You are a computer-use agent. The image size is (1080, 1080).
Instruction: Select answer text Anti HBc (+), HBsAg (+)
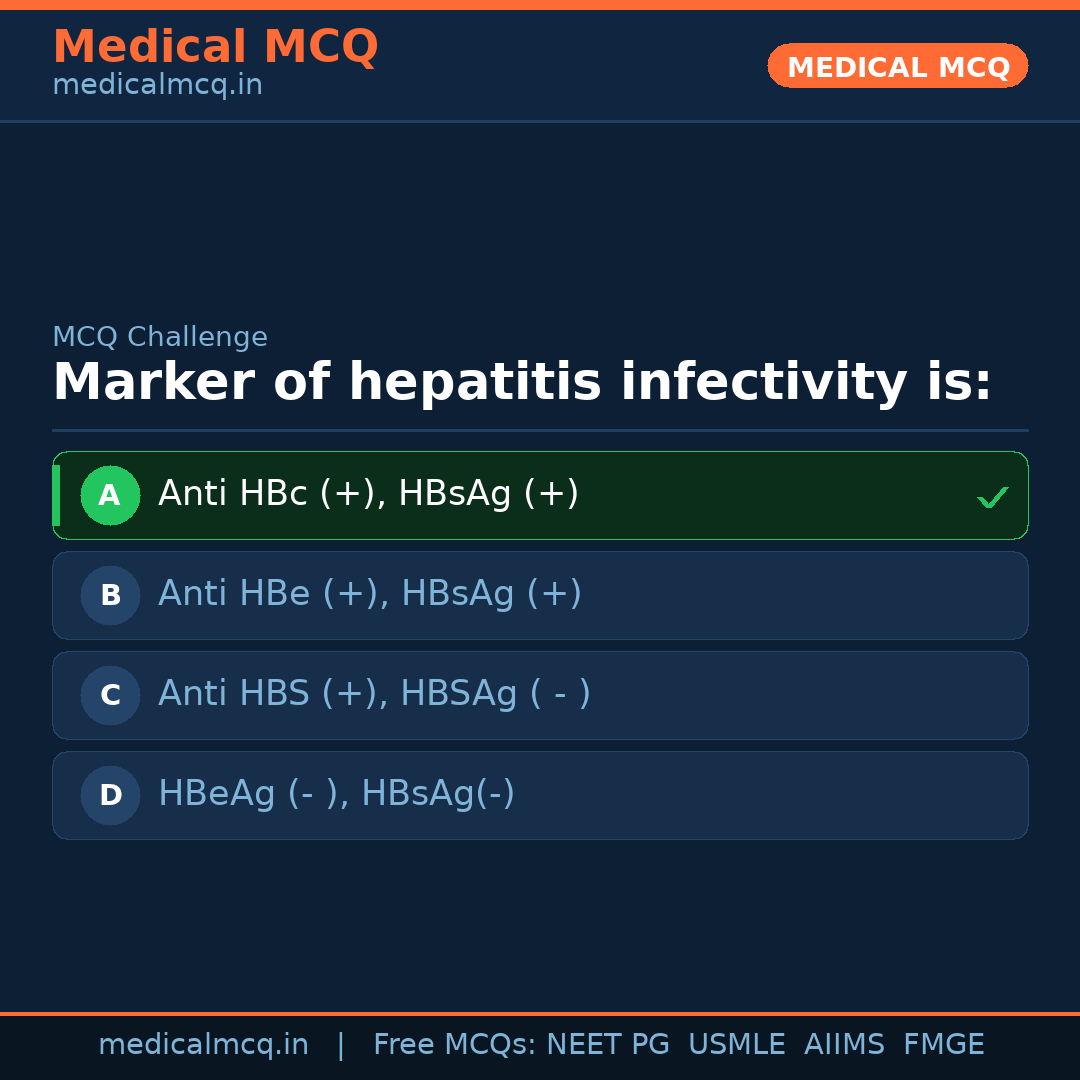tap(368, 494)
